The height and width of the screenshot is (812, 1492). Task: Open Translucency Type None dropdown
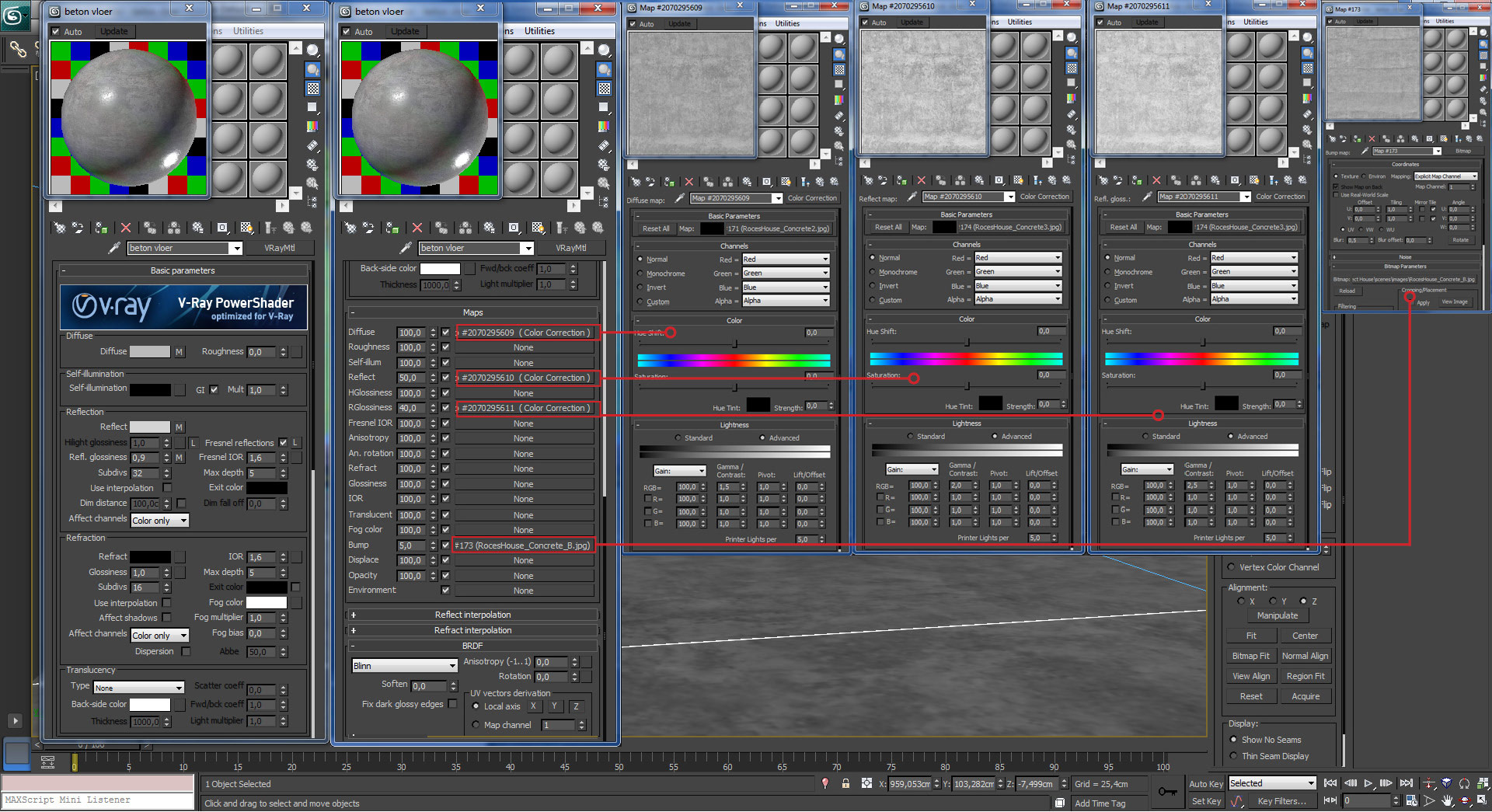coord(138,688)
